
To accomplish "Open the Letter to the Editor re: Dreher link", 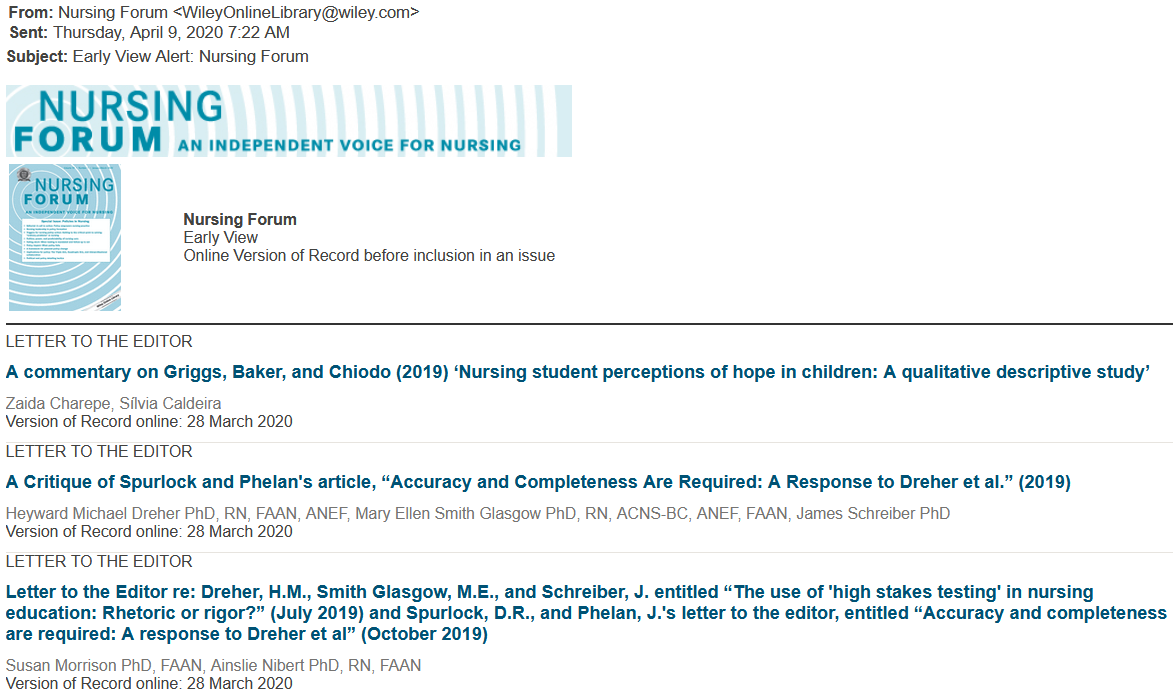I will point(586,613).
